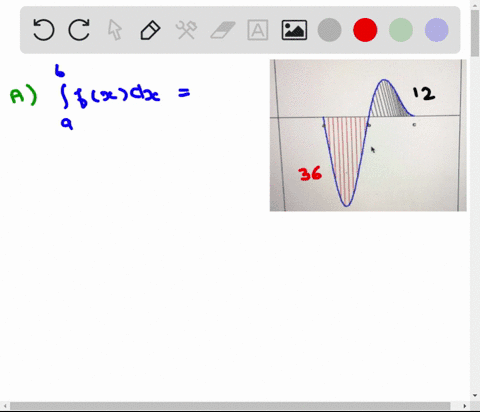Click the scroll left arrow
This screenshot has height=412, width=480.
(5, 406)
